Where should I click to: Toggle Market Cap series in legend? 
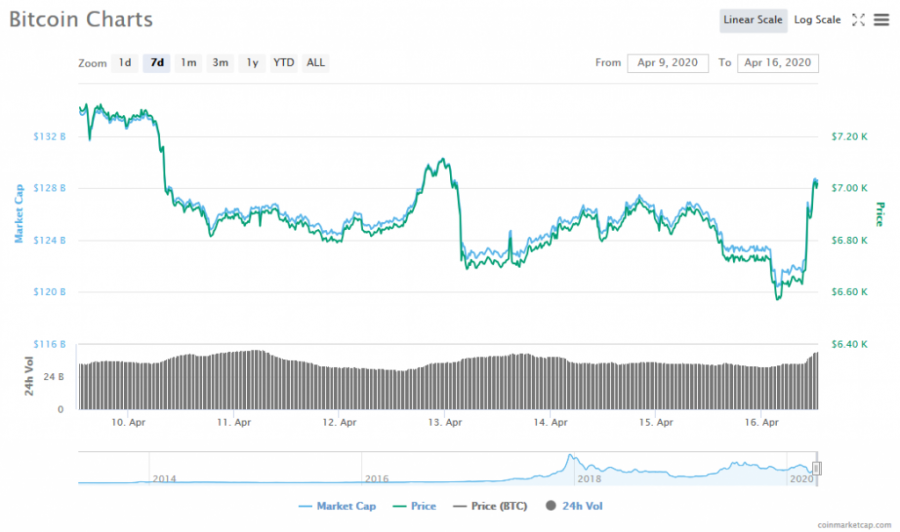[338, 506]
